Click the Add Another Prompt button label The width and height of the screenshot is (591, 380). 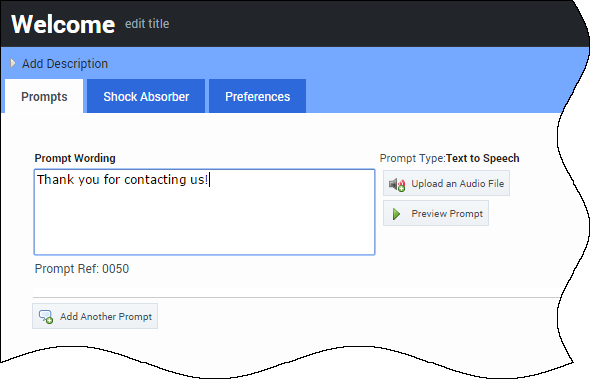pos(106,317)
